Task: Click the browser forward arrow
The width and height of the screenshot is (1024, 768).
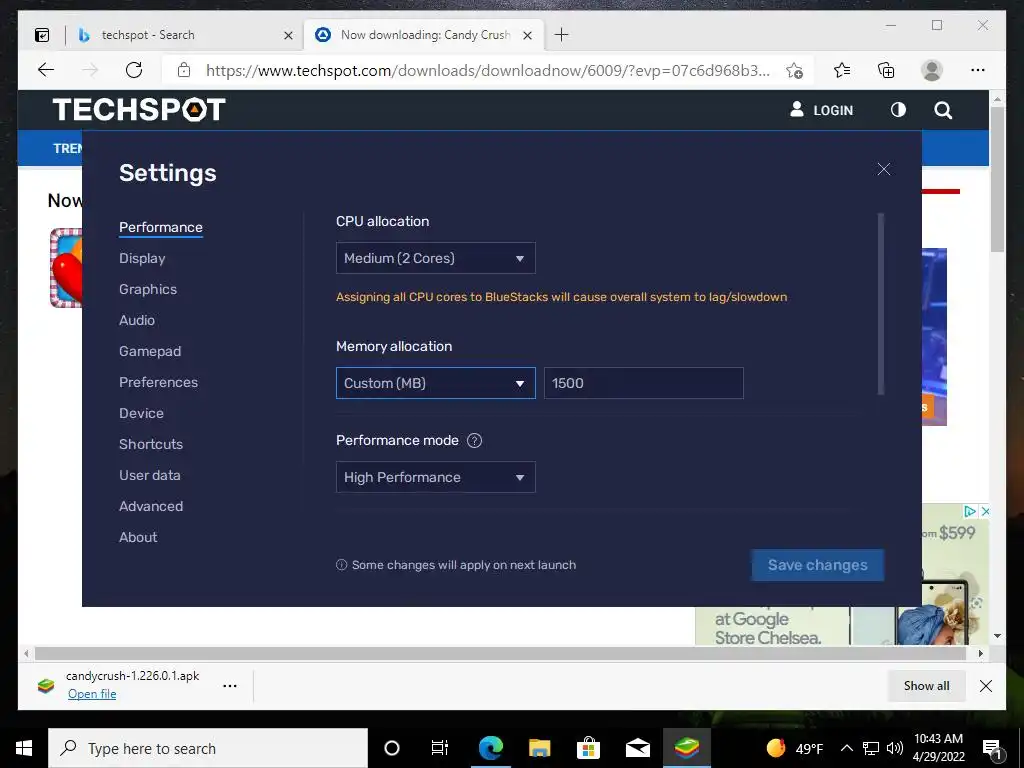Action: tap(90, 70)
